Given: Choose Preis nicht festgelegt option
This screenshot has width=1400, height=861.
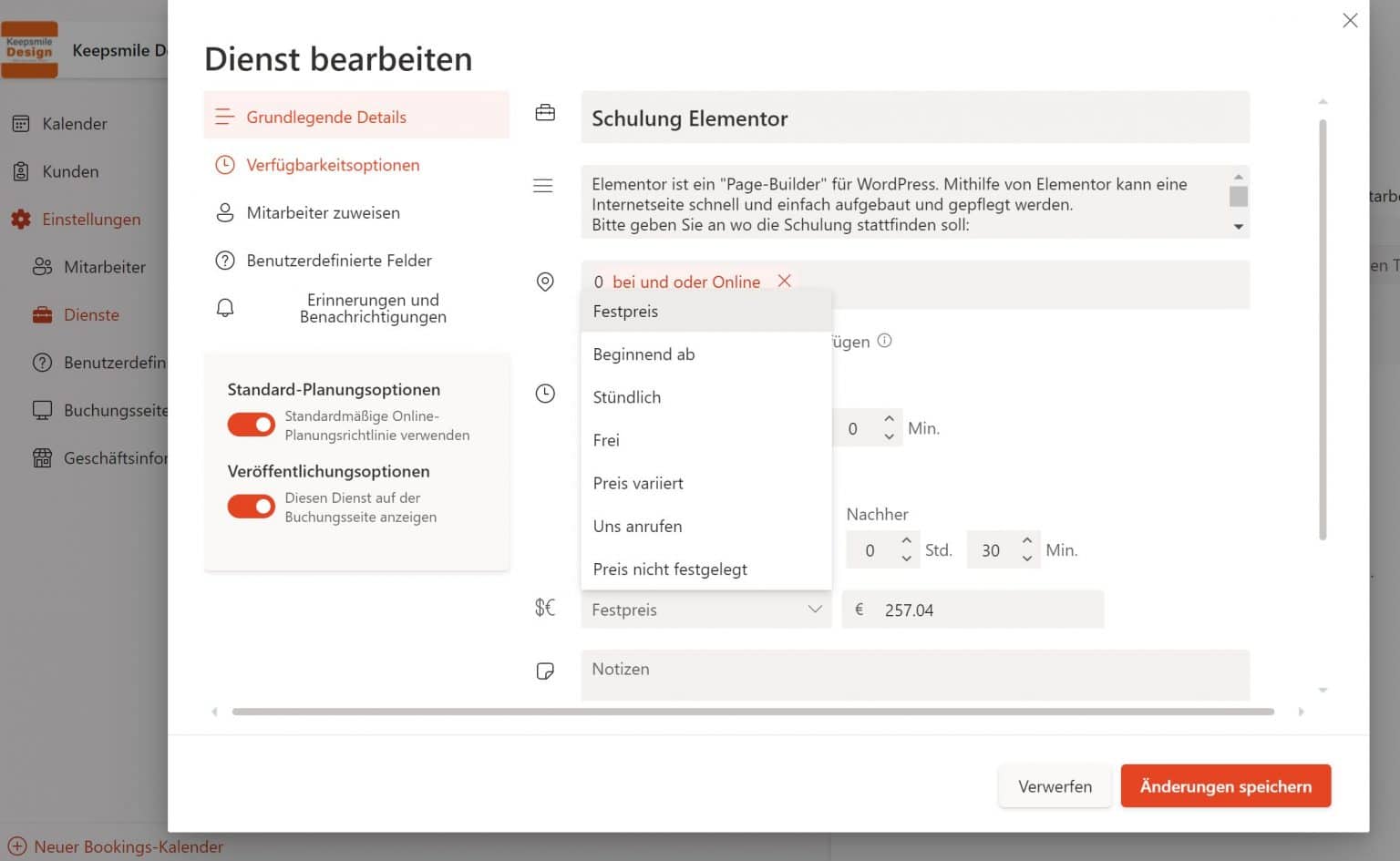Looking at the screenshot, I should click(x=706, y=569).
